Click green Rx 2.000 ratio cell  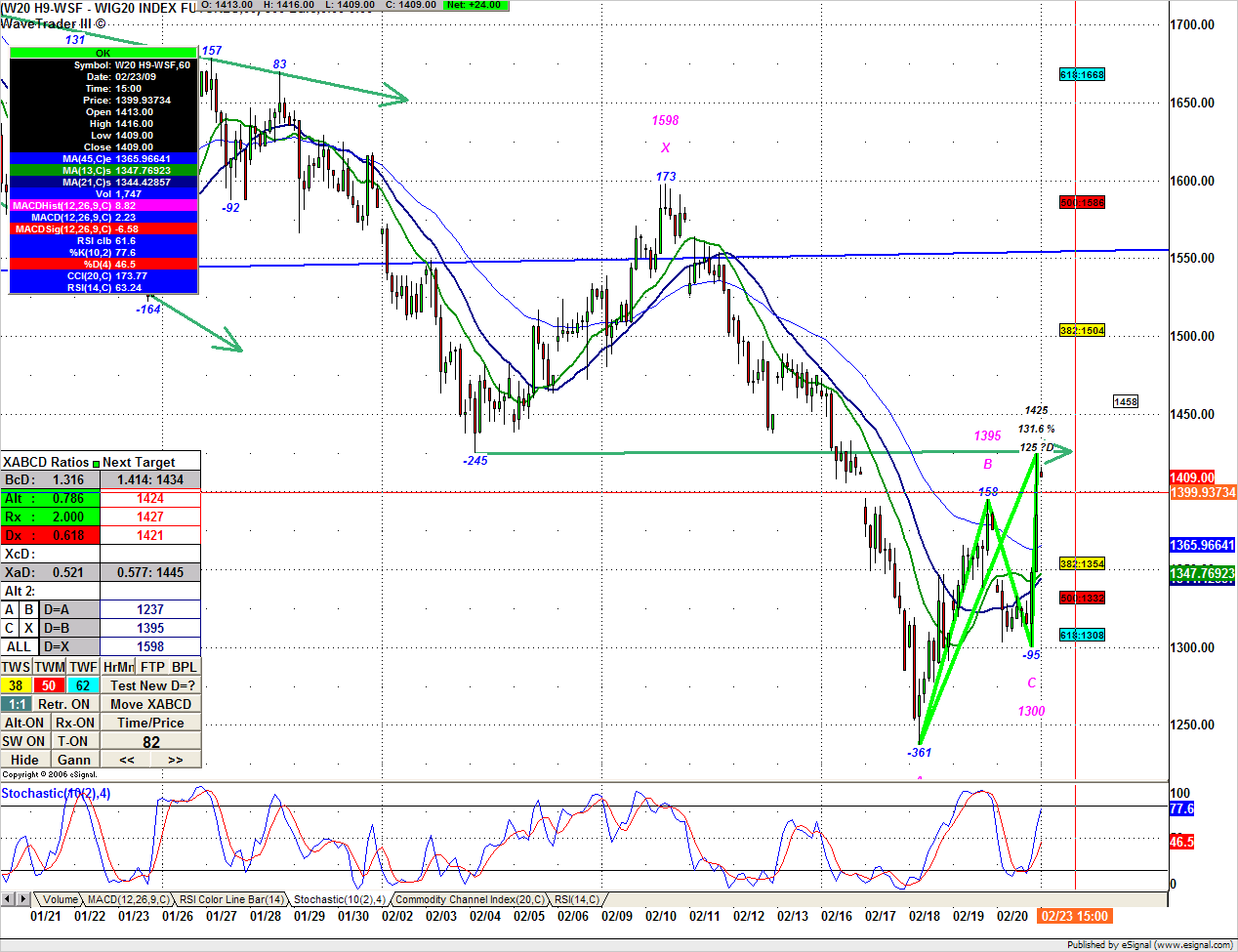coord(50,517)
